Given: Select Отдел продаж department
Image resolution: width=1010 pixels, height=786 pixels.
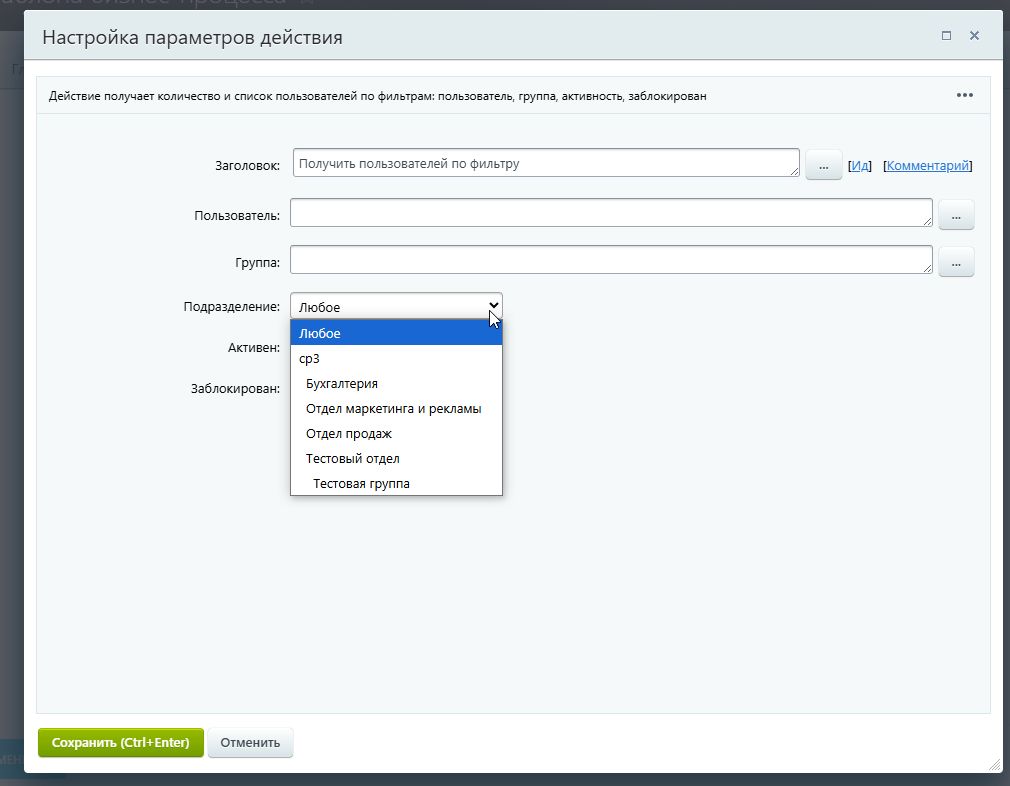Looking at the screenshot, I should [x=396, y=434].
